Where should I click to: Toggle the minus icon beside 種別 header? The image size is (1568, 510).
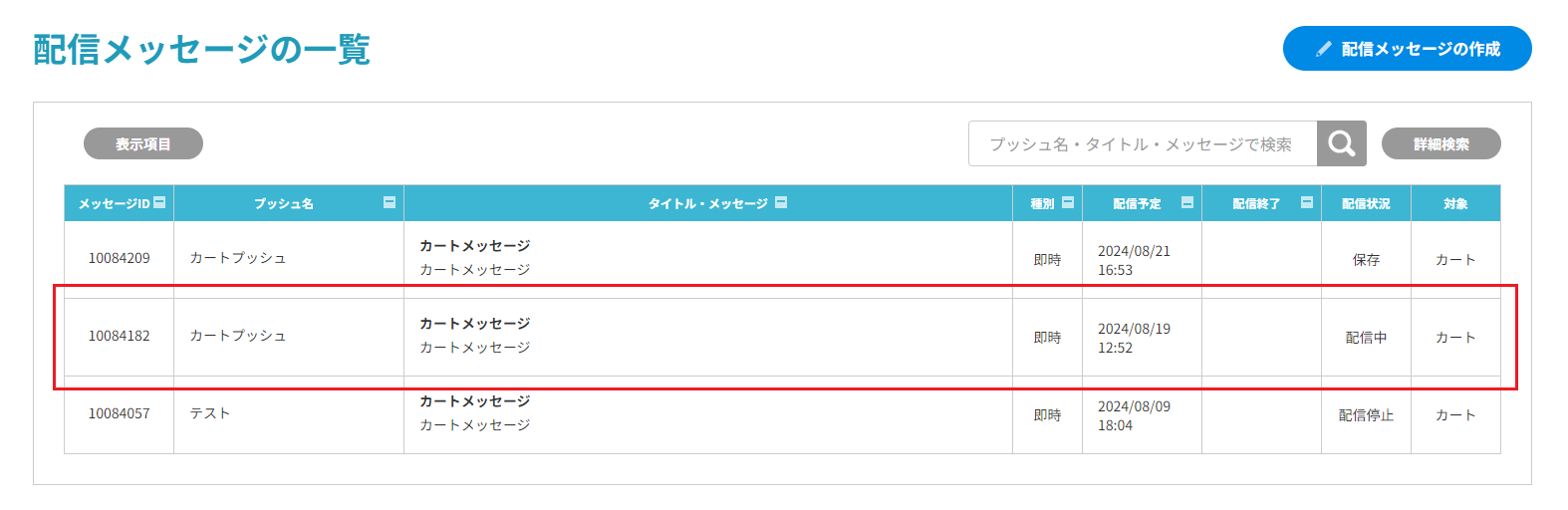pyautogui.click(x=1068, y=202)
